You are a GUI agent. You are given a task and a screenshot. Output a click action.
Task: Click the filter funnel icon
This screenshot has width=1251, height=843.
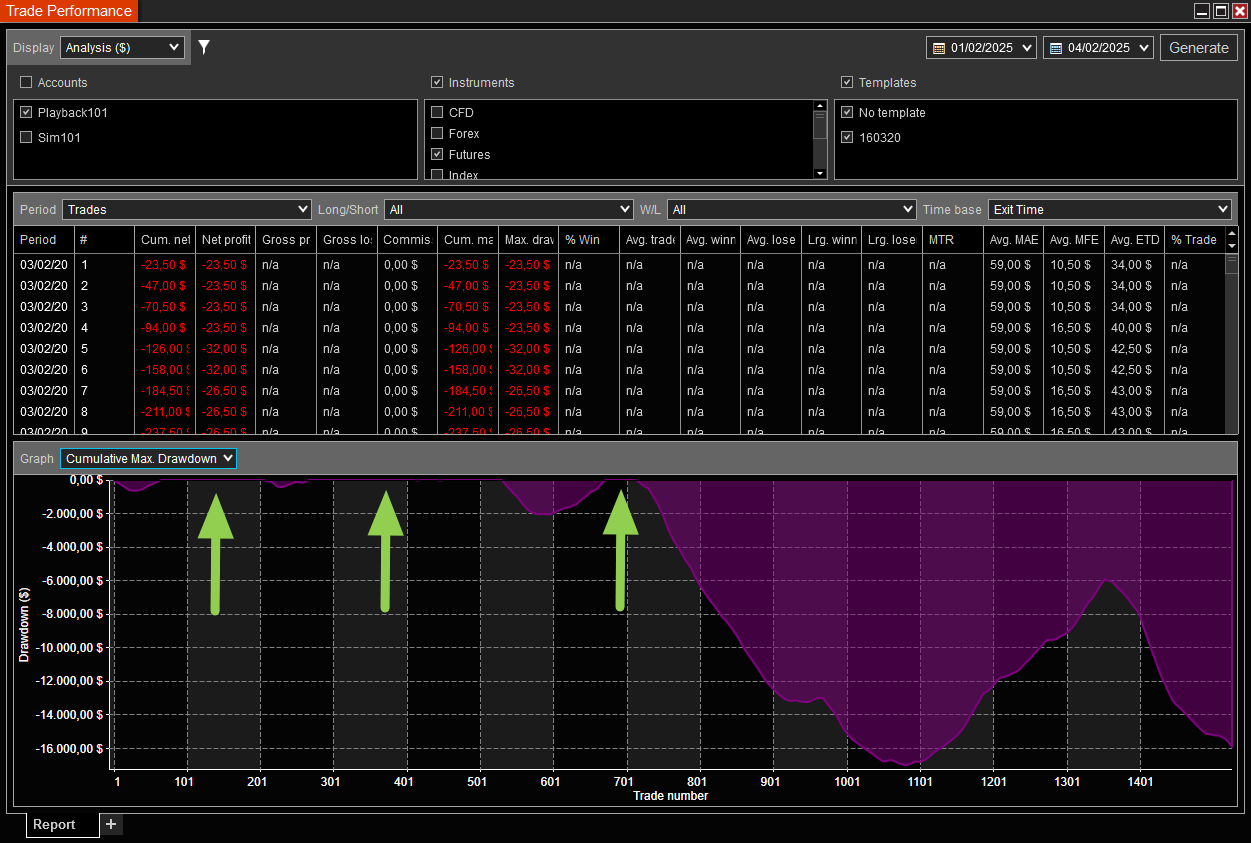coord(204,47)
